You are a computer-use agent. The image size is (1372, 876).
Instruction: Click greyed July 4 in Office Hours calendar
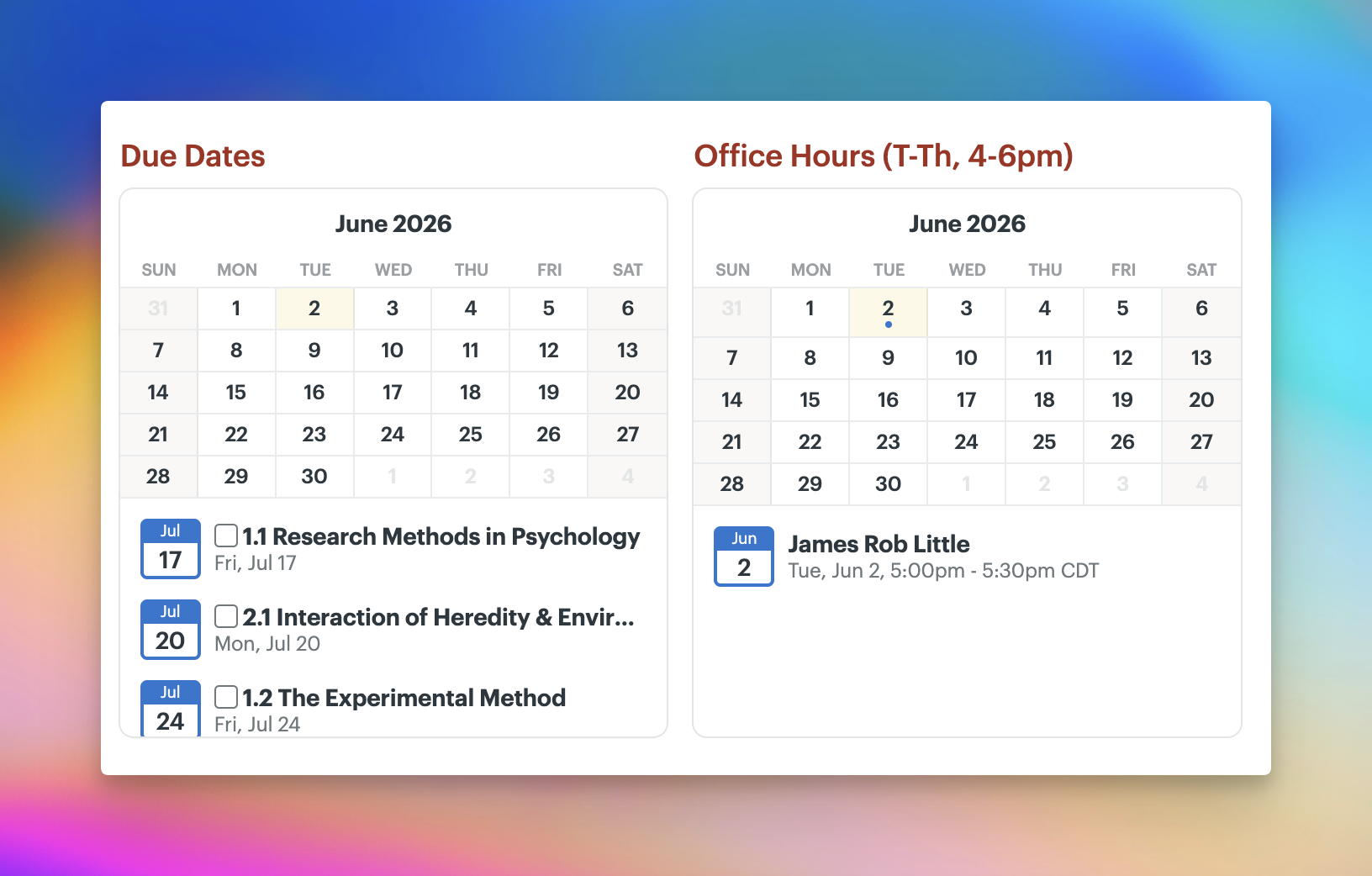coord(1201,484)
